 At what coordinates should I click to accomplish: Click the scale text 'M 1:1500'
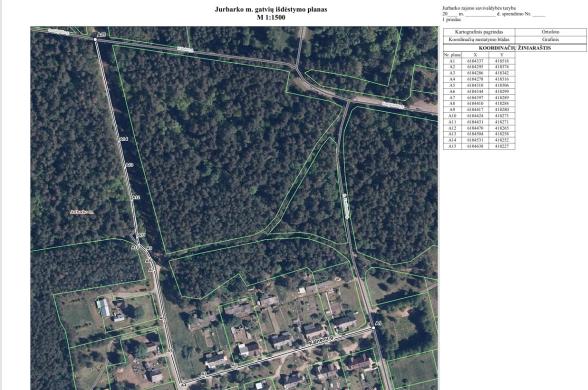(271, 17)
